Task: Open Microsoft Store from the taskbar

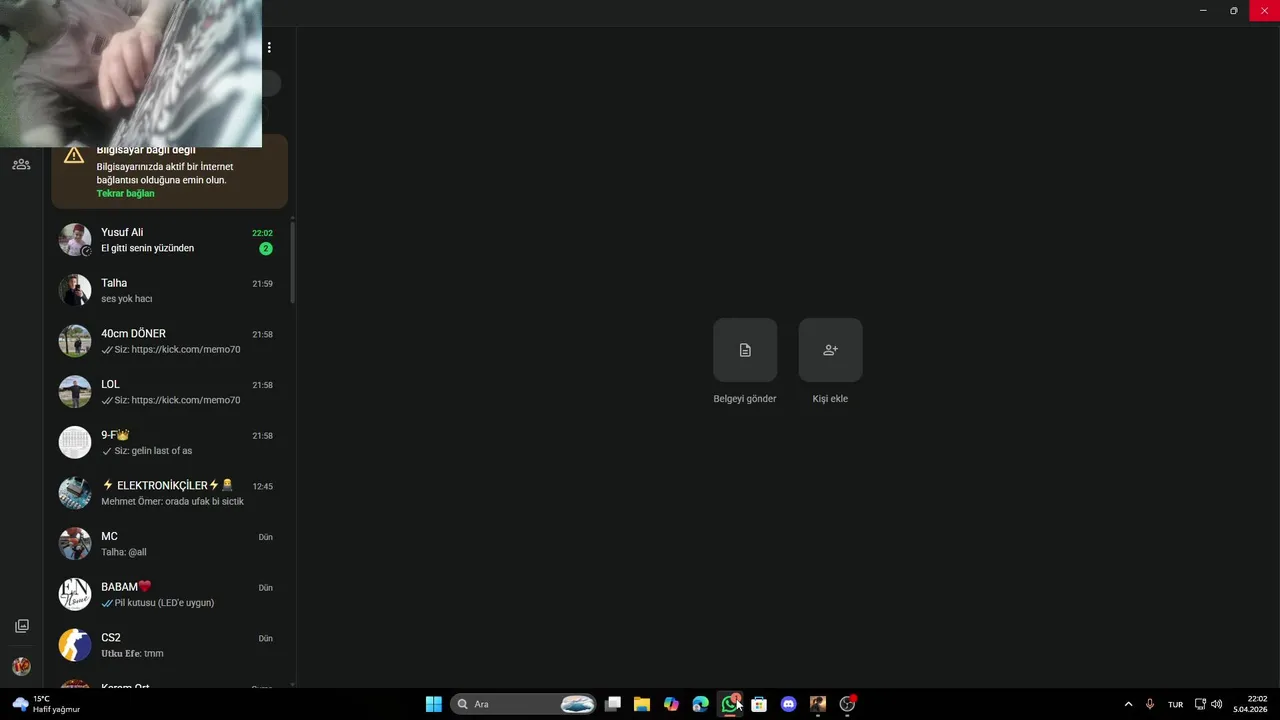Action: pyautogui.click(x=759, y=704)
